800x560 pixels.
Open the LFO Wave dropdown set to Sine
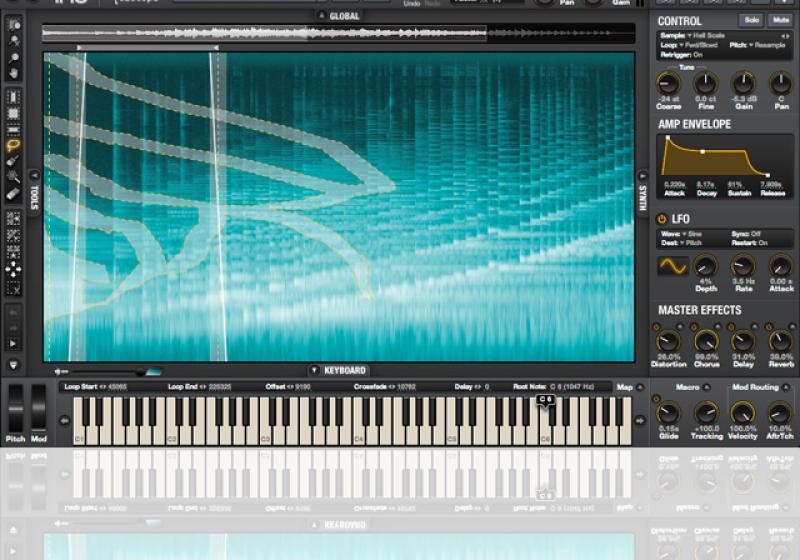[x=689, y=234]
